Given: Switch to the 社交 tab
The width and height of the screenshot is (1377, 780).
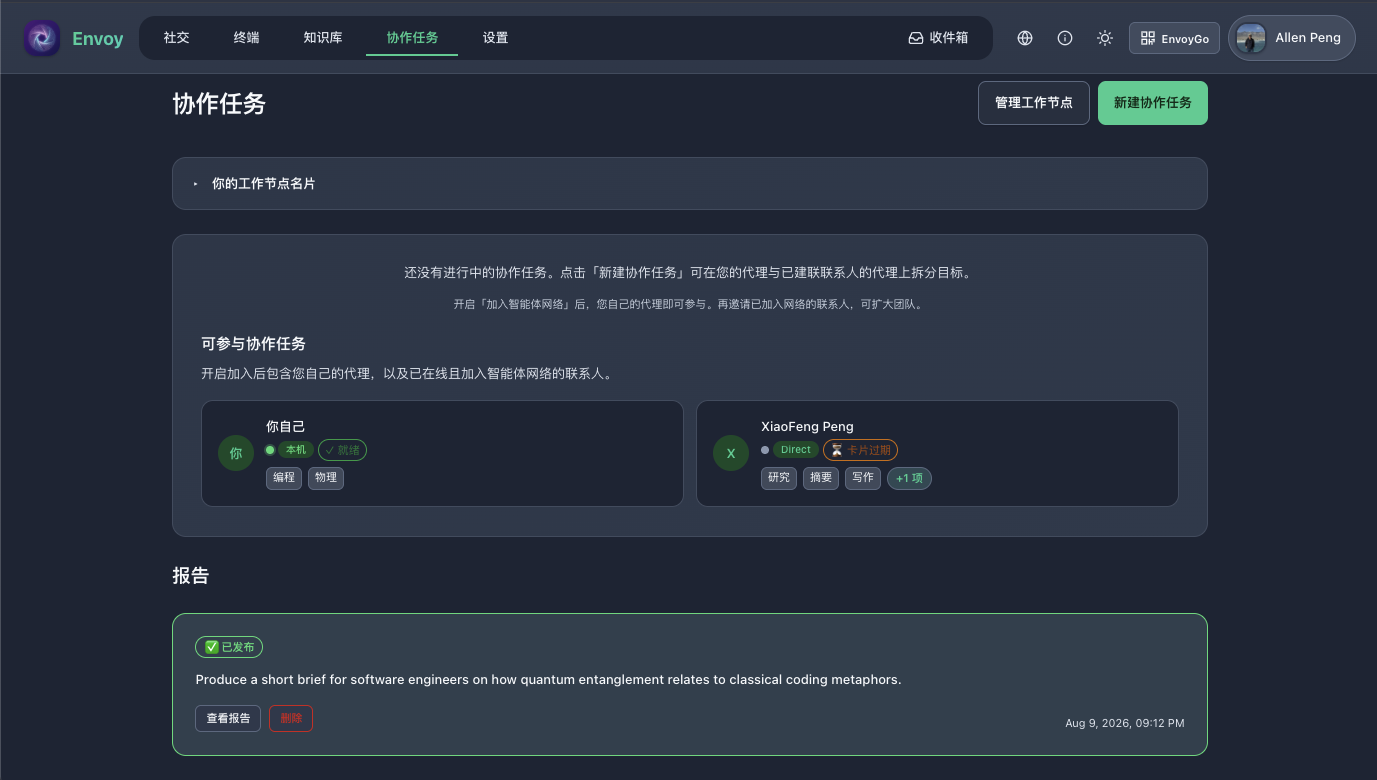Looking at the screenshot, I should click(x=176, y=38).
